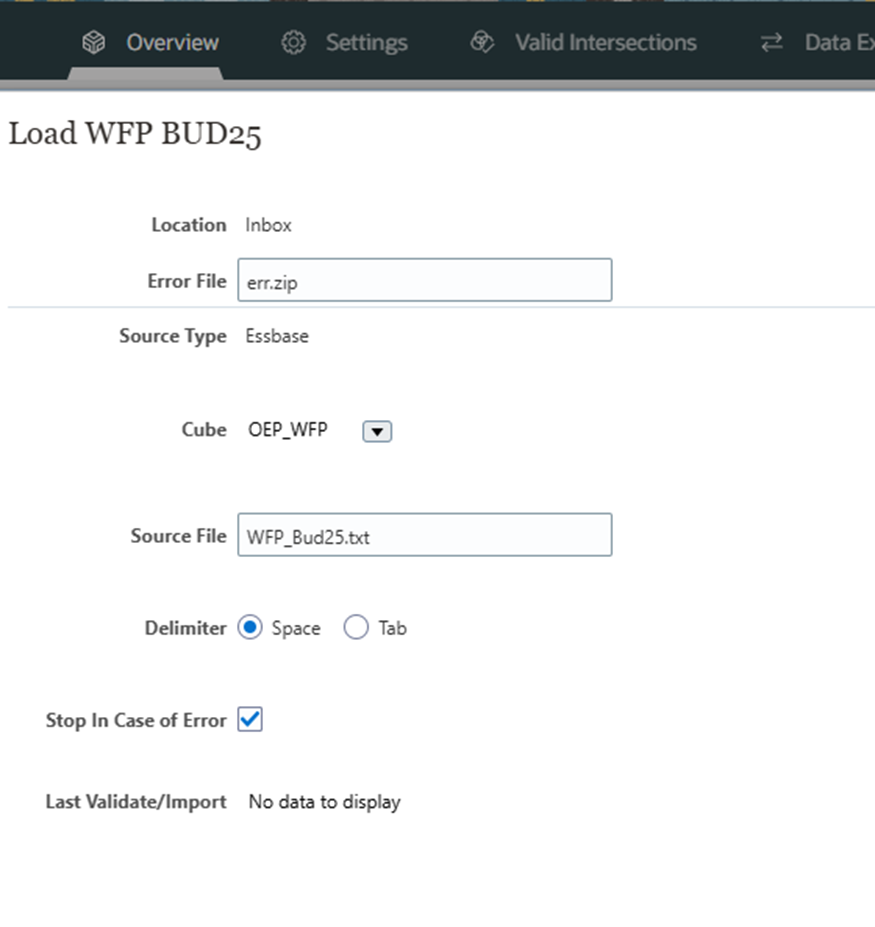Expand the Cube dropdown arrow
The width and height of the screenshot is (875, 927).
[376, 431]
